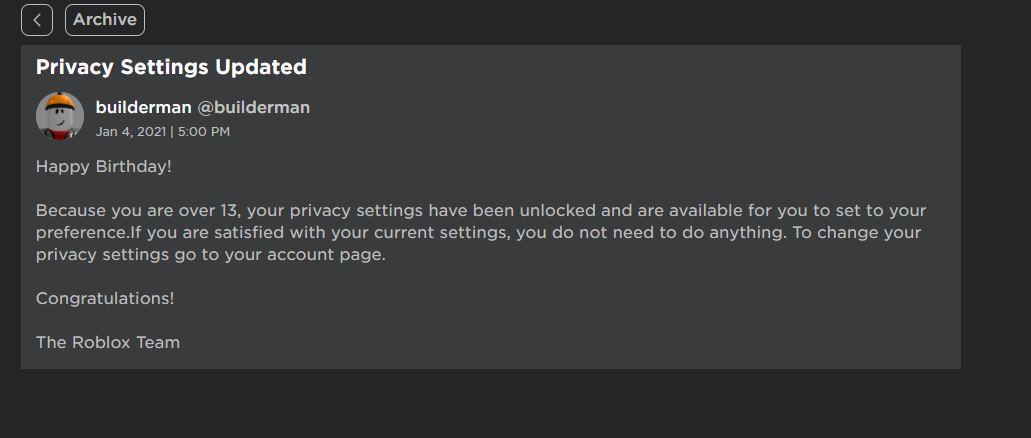
Task: Click the orange hard hat on avatar
Action: click(x=62, y=103)
